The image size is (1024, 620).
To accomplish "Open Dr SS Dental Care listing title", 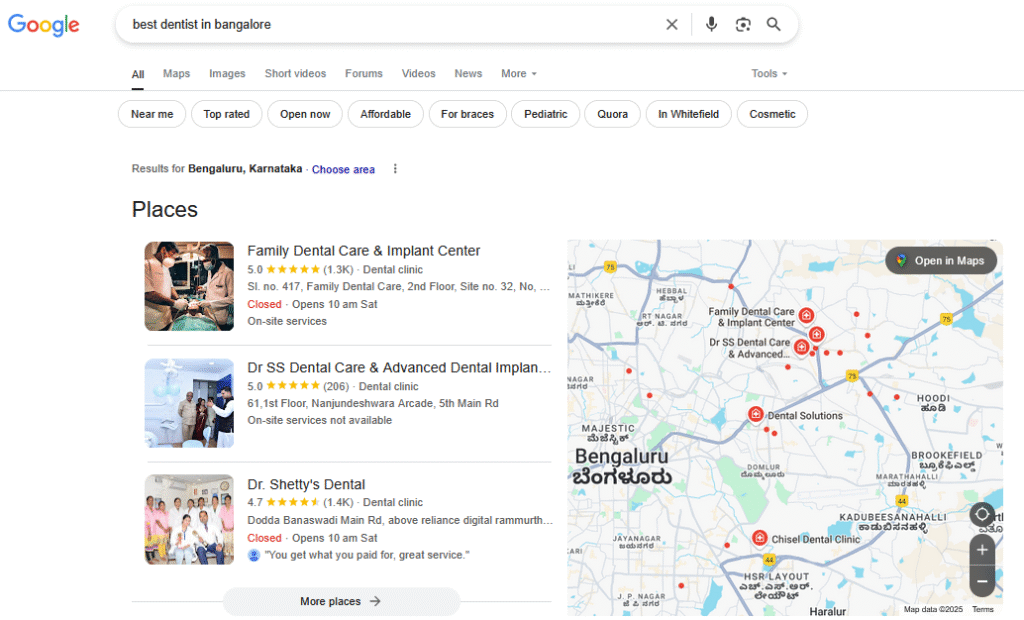I will pos(399,368).
